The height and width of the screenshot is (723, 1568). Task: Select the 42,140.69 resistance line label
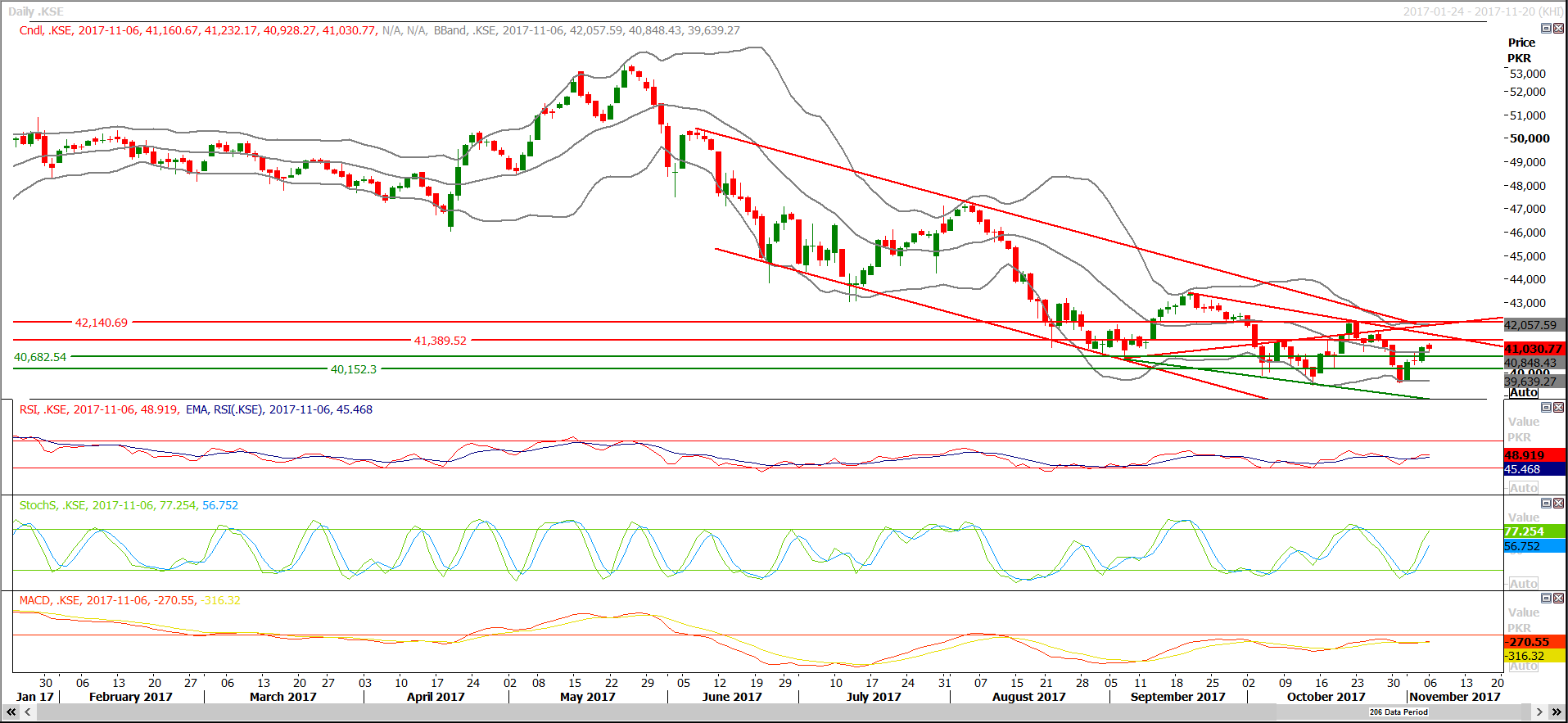(102, 323)
